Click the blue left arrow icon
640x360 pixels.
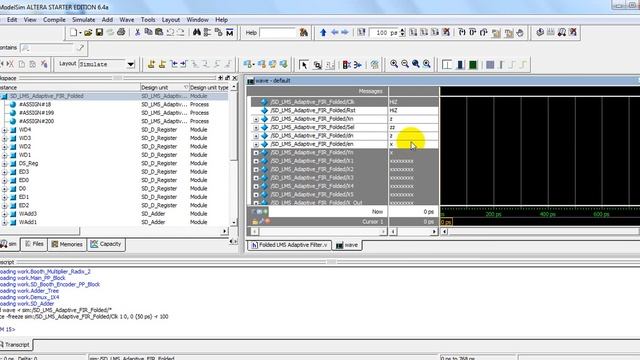334,32
